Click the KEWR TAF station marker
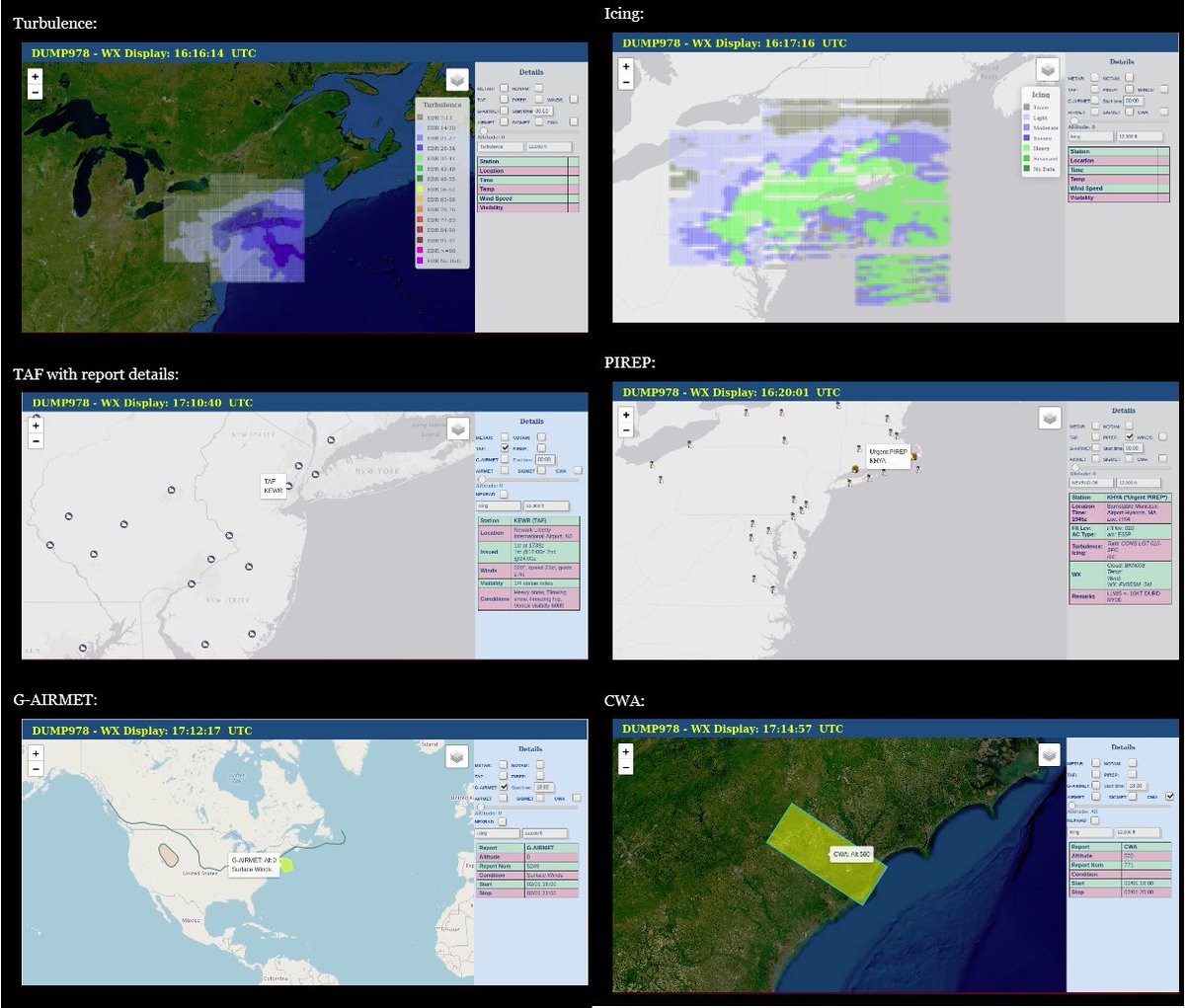 click(x=290, y=486)
